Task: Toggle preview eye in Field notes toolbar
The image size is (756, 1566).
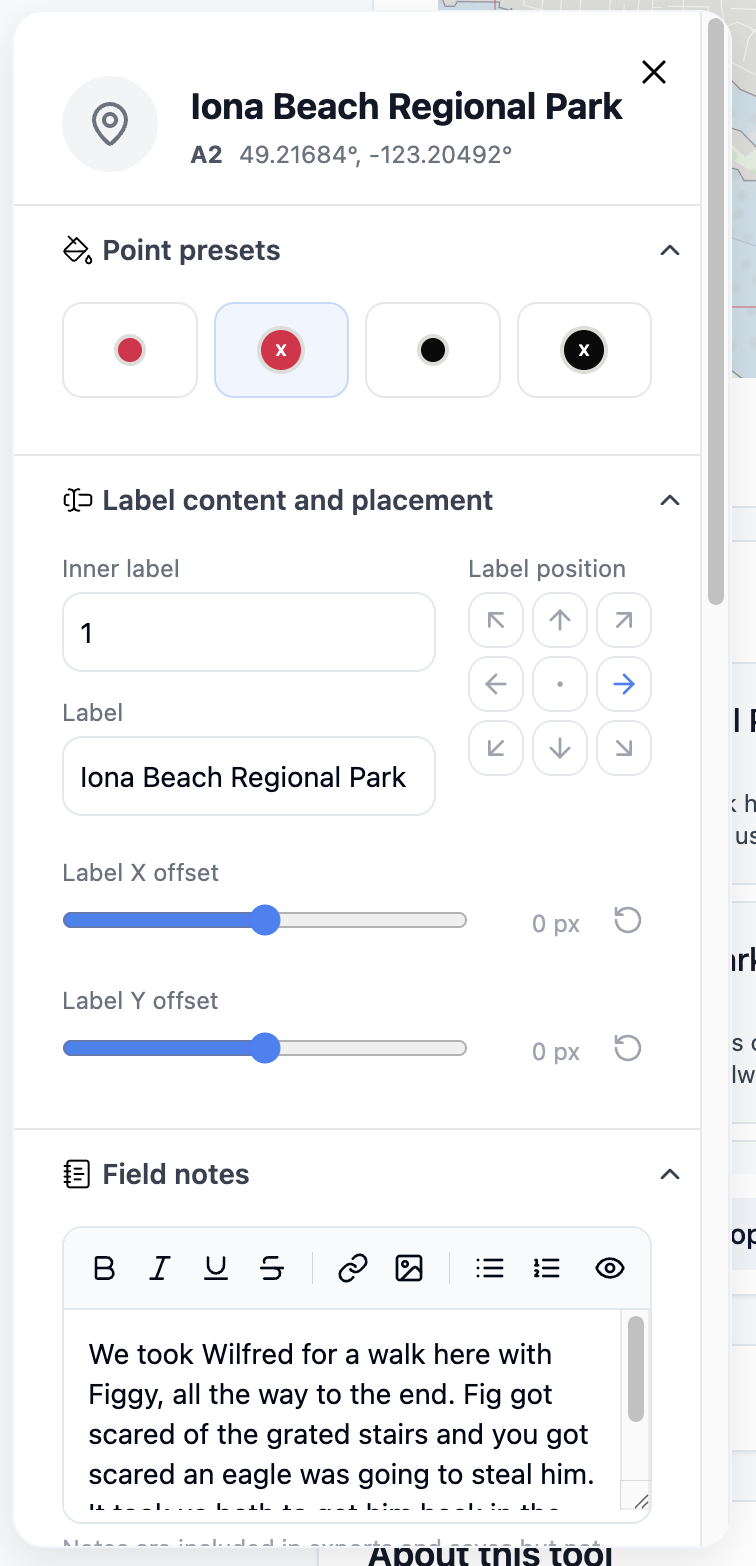Action: 610,1269
